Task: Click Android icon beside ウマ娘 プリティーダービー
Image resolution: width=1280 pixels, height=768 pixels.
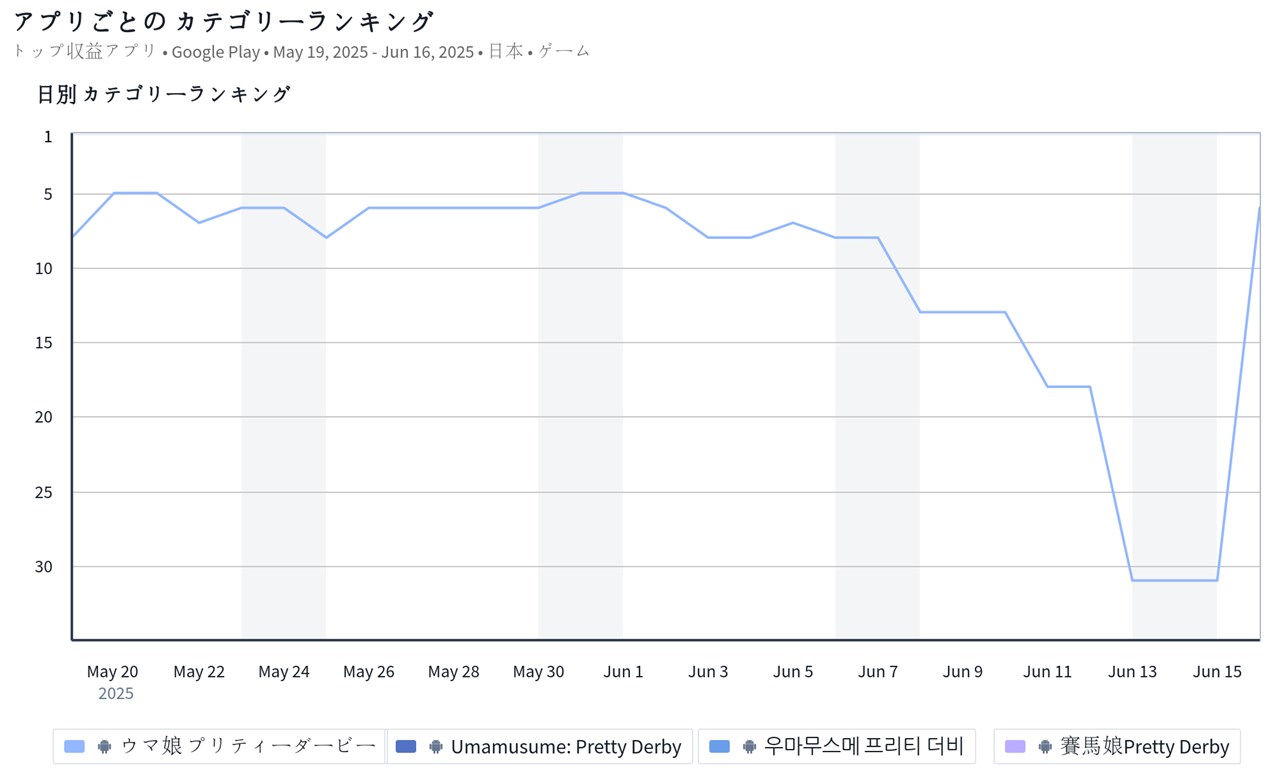Action: (x=104, y=746)
